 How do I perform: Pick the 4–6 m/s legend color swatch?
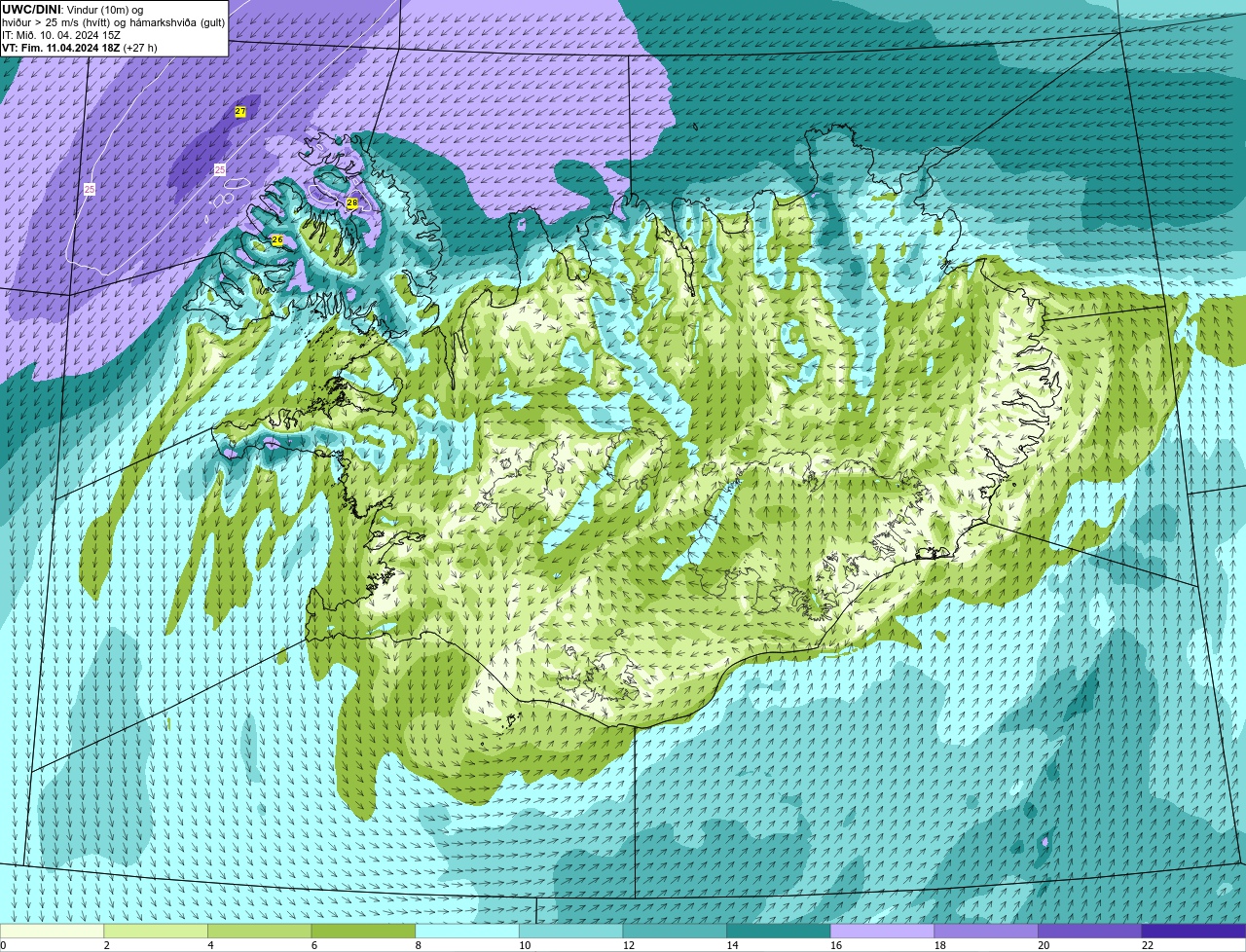259,931
